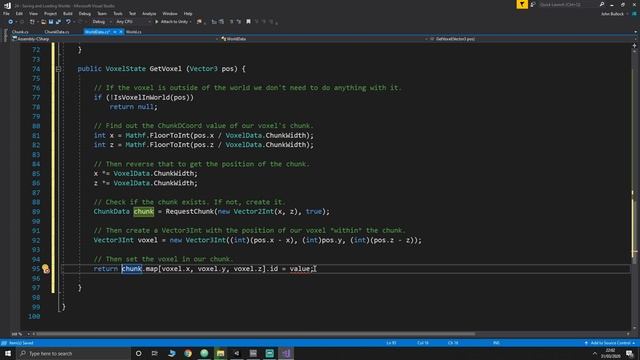640x360 pixels.
Task: Open File Explorer from the taskbar
Action: click(220, 353)
